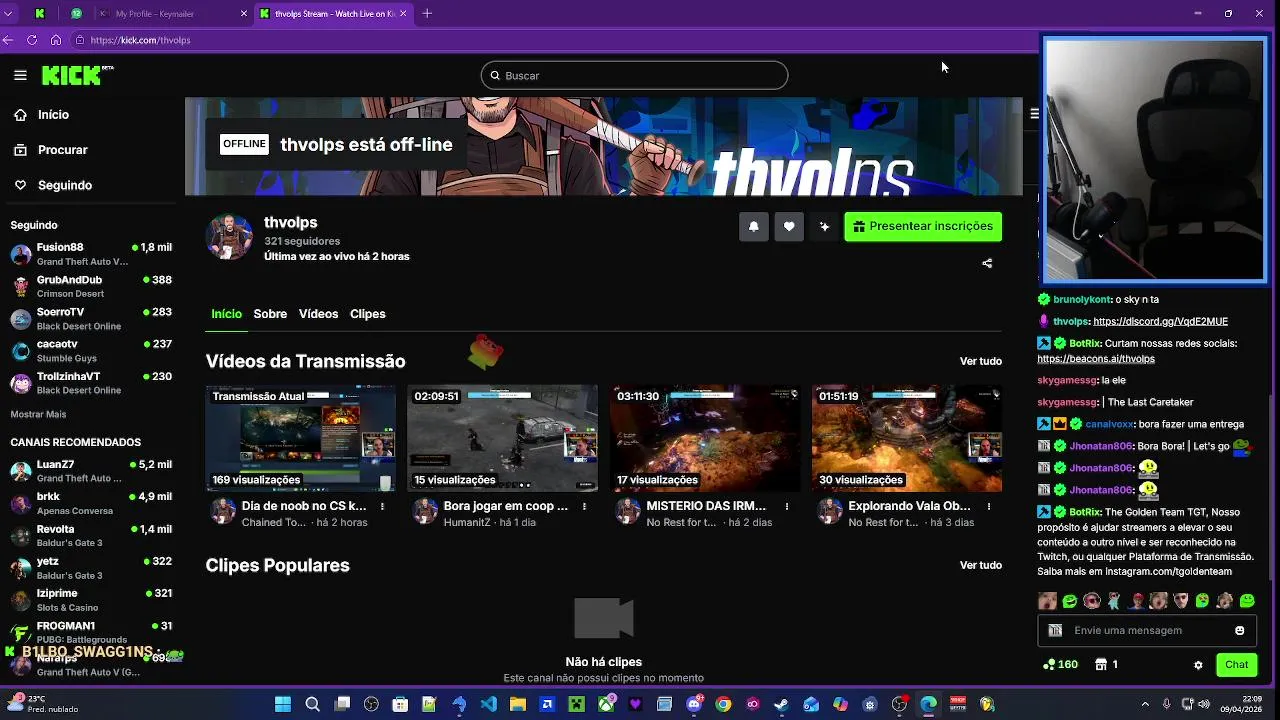Open the 01:51:19 video thumbnail

coord(907,438)
